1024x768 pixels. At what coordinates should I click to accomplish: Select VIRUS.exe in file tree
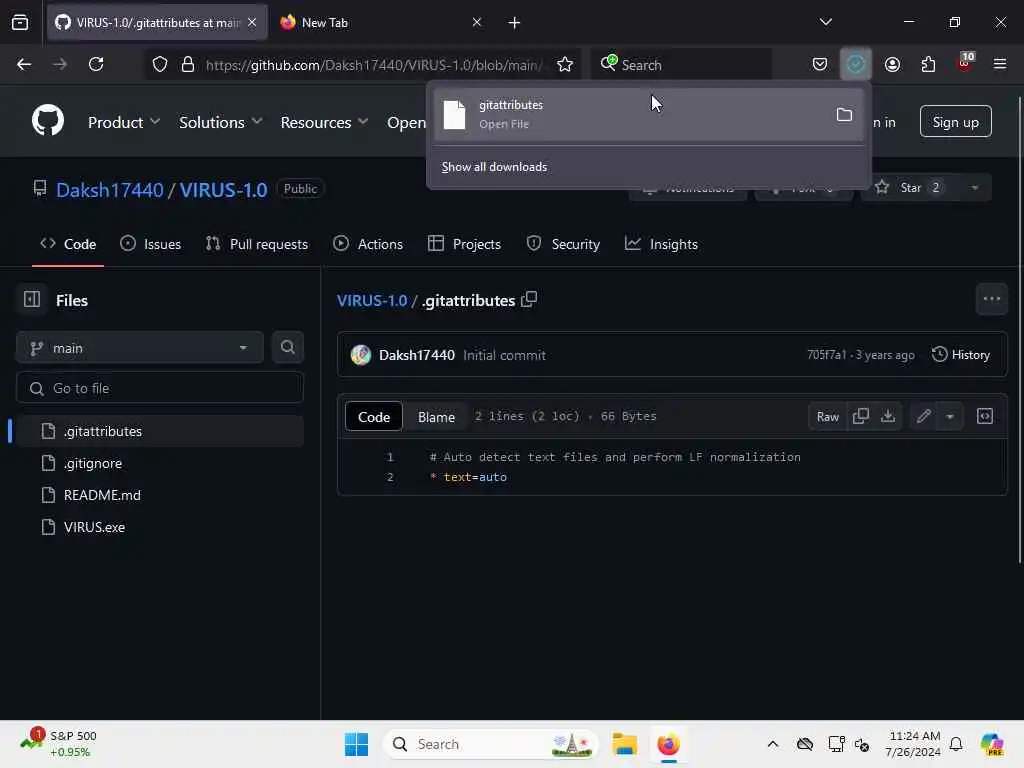click(160, 527)
